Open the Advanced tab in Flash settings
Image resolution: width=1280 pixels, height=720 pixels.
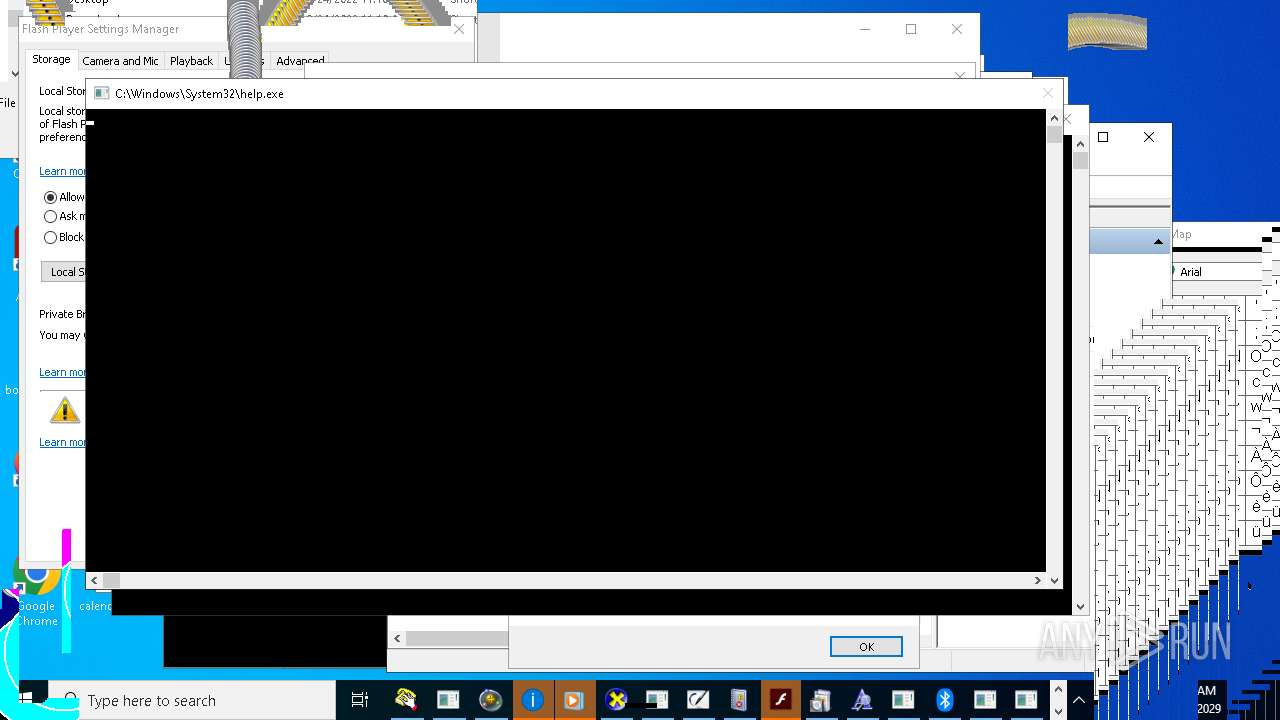(x=300, y=61)
